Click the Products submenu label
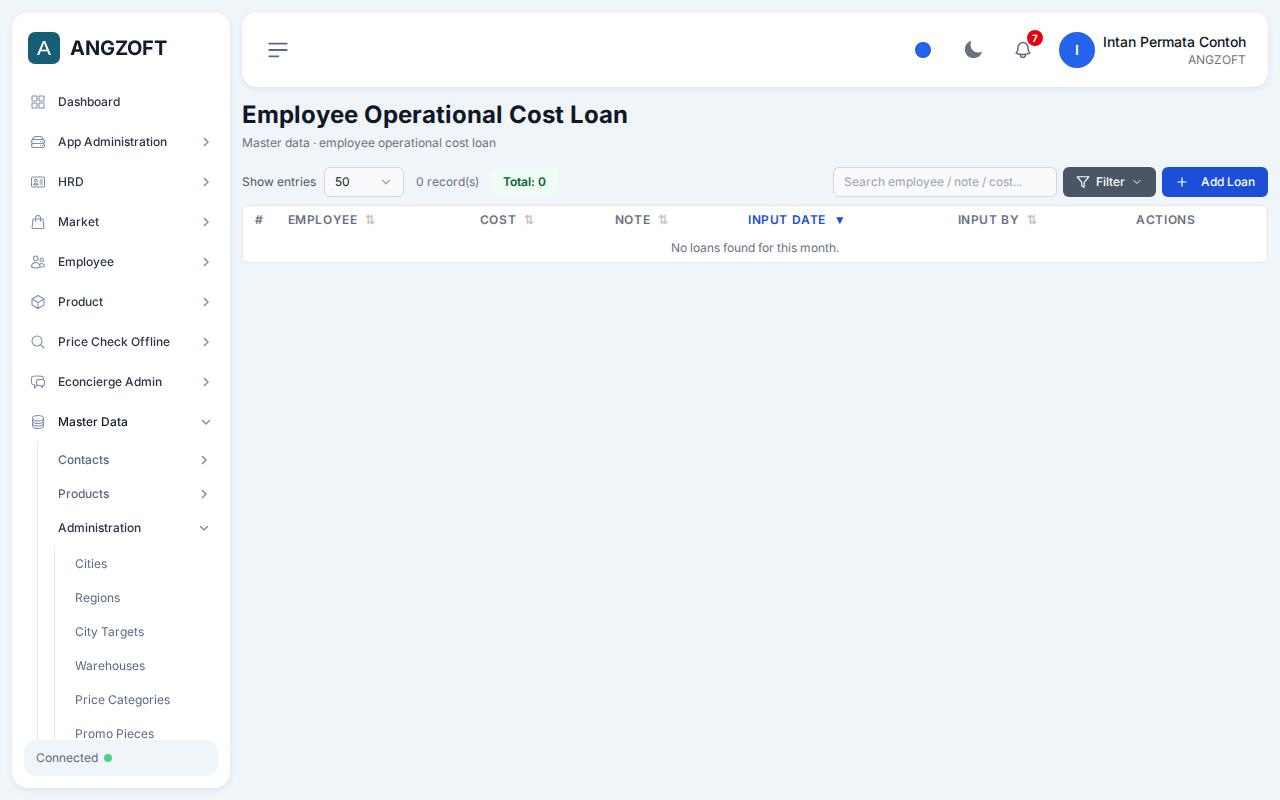 (x=83, y=494)
